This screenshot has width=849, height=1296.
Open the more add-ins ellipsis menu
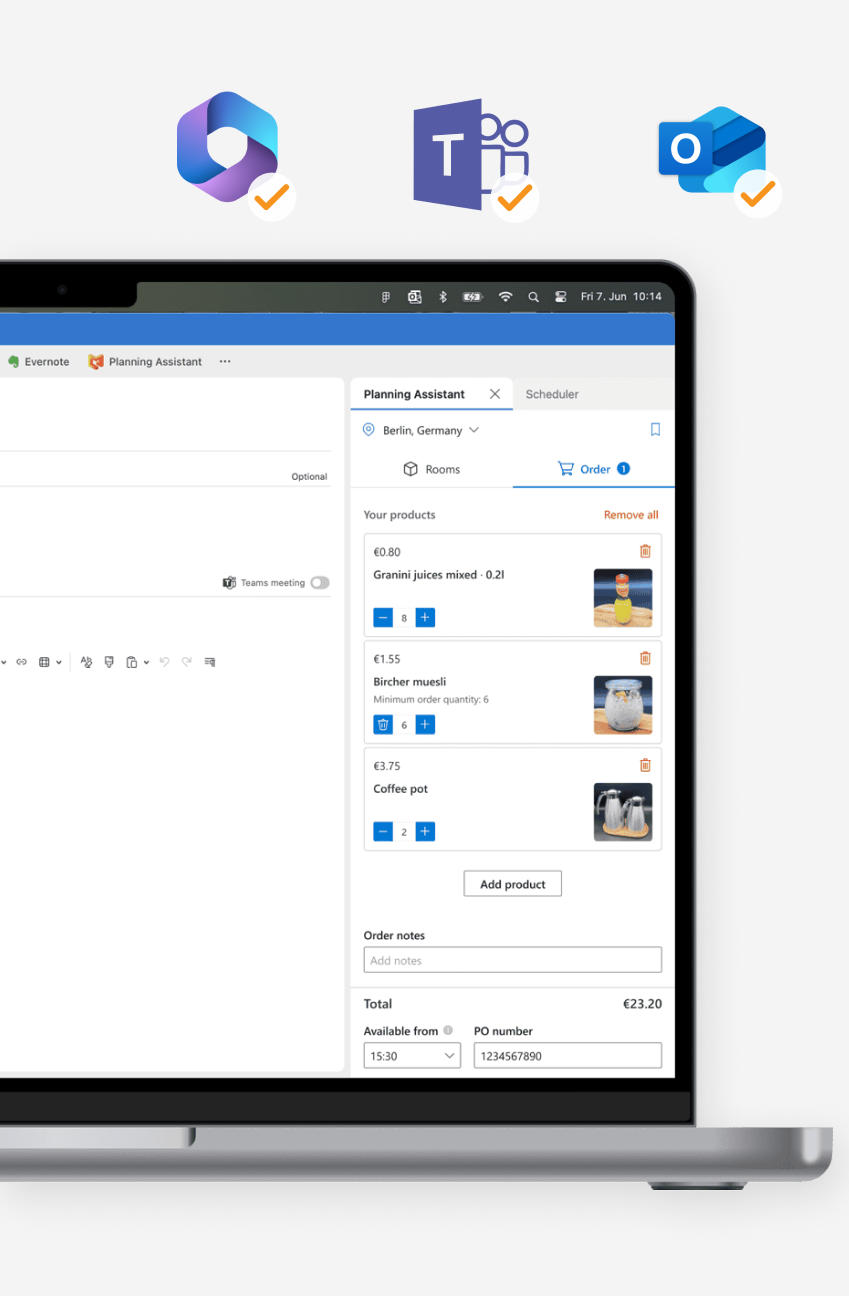tap(225, 362)
